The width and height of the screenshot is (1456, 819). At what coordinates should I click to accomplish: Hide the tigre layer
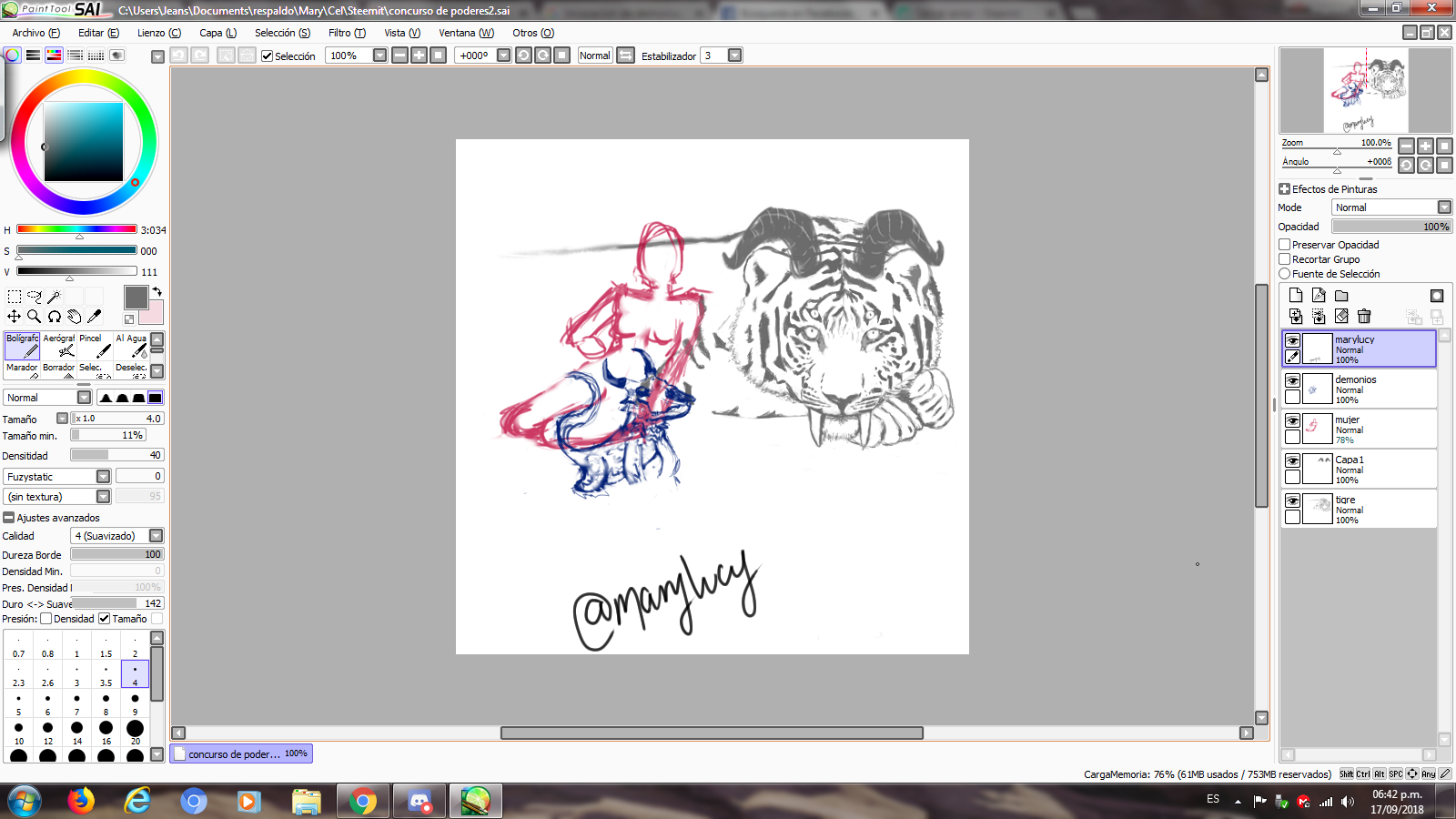[x=1292, y=500]
